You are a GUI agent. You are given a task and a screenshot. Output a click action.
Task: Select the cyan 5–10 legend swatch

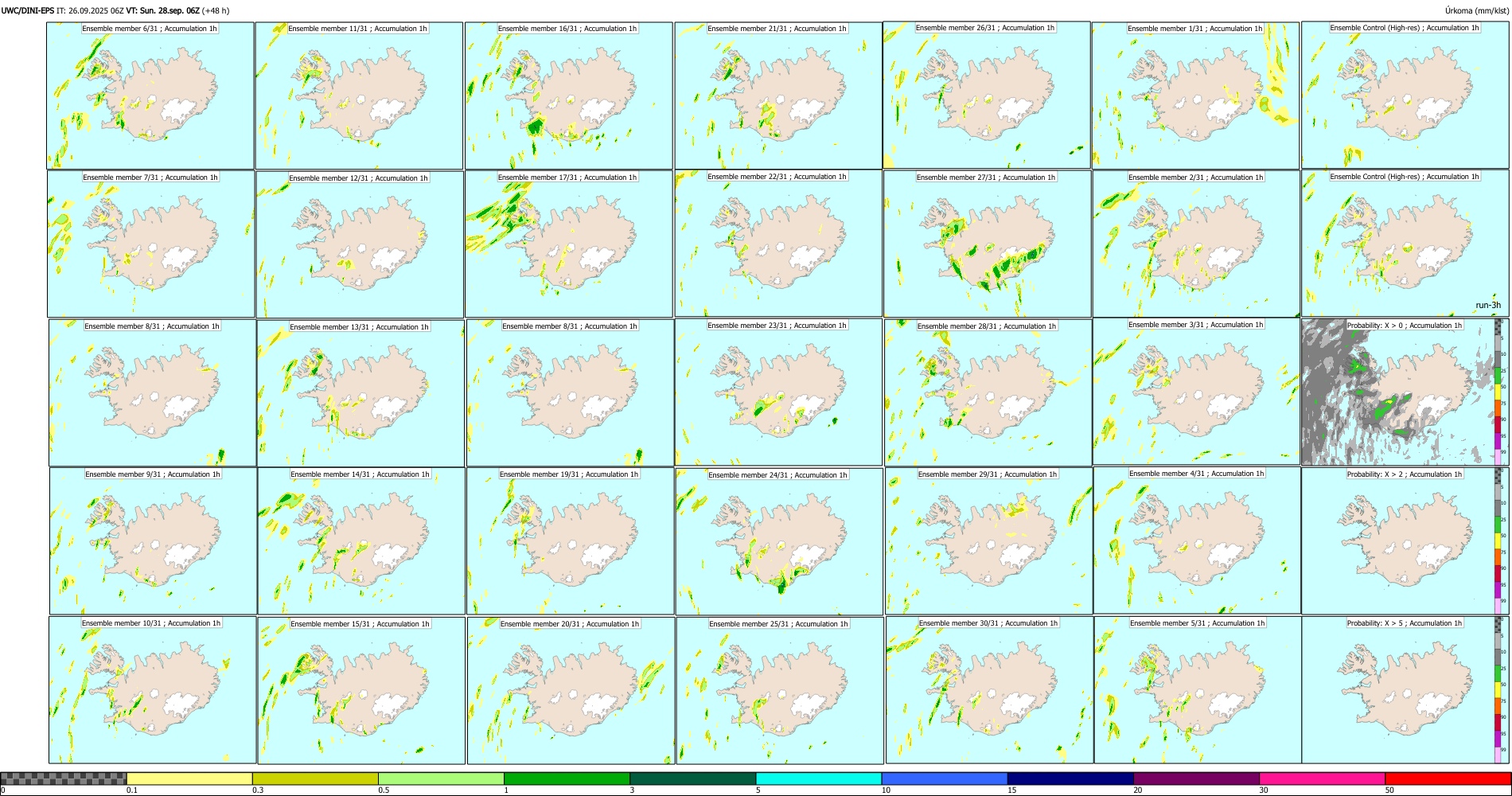coord(819,778)
